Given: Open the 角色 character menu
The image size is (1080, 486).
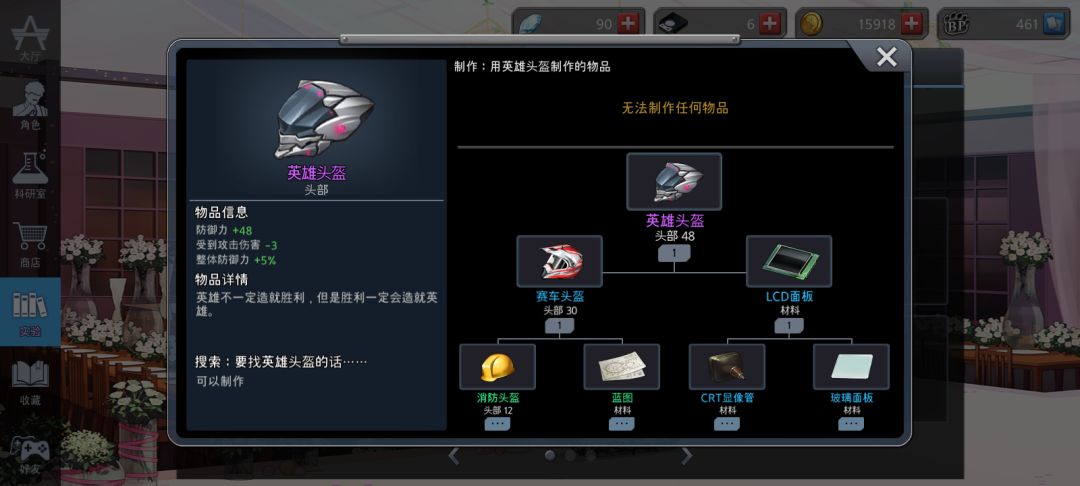Looking at the screenshot, I should (30, 107).
